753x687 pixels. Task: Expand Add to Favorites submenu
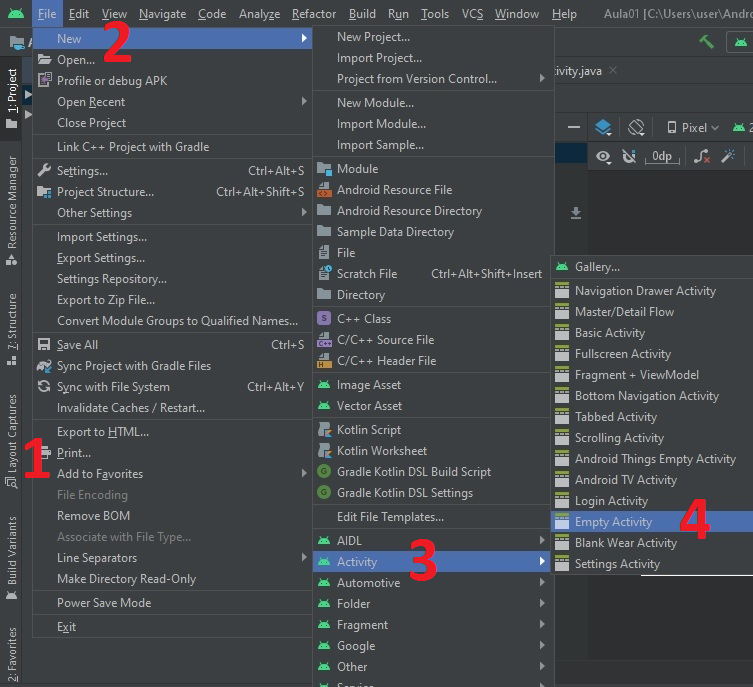(172, 474)
